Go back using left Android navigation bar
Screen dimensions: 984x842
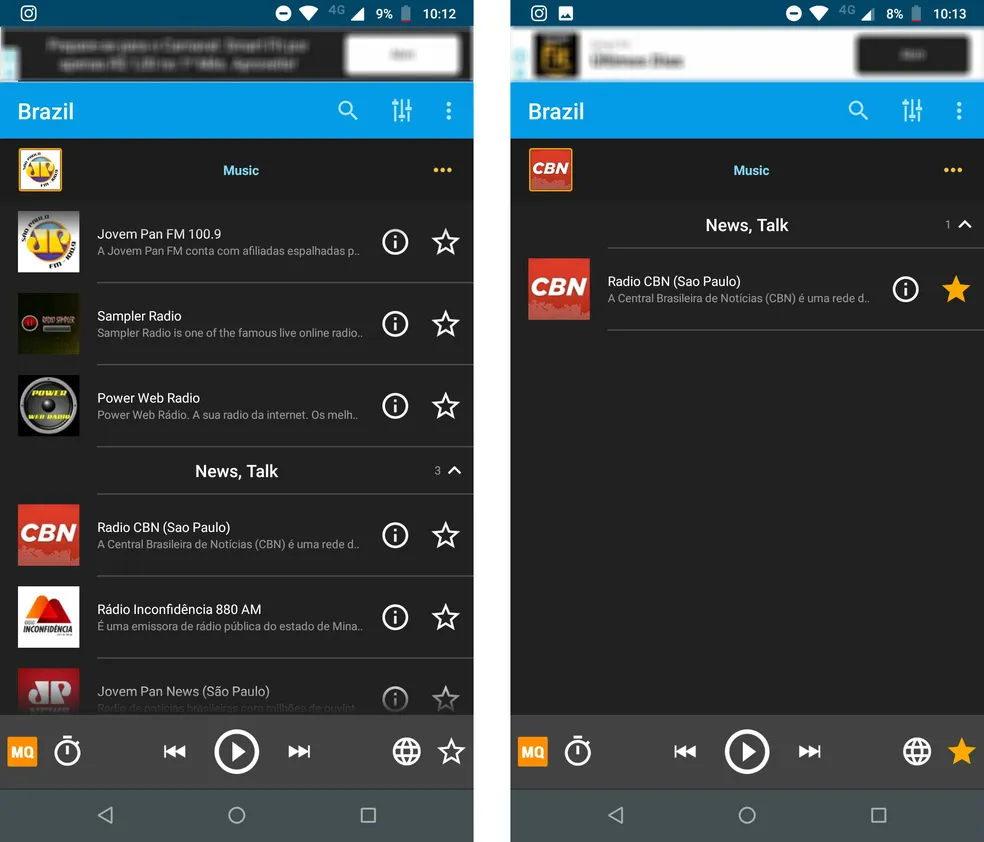tap(105, 815)
